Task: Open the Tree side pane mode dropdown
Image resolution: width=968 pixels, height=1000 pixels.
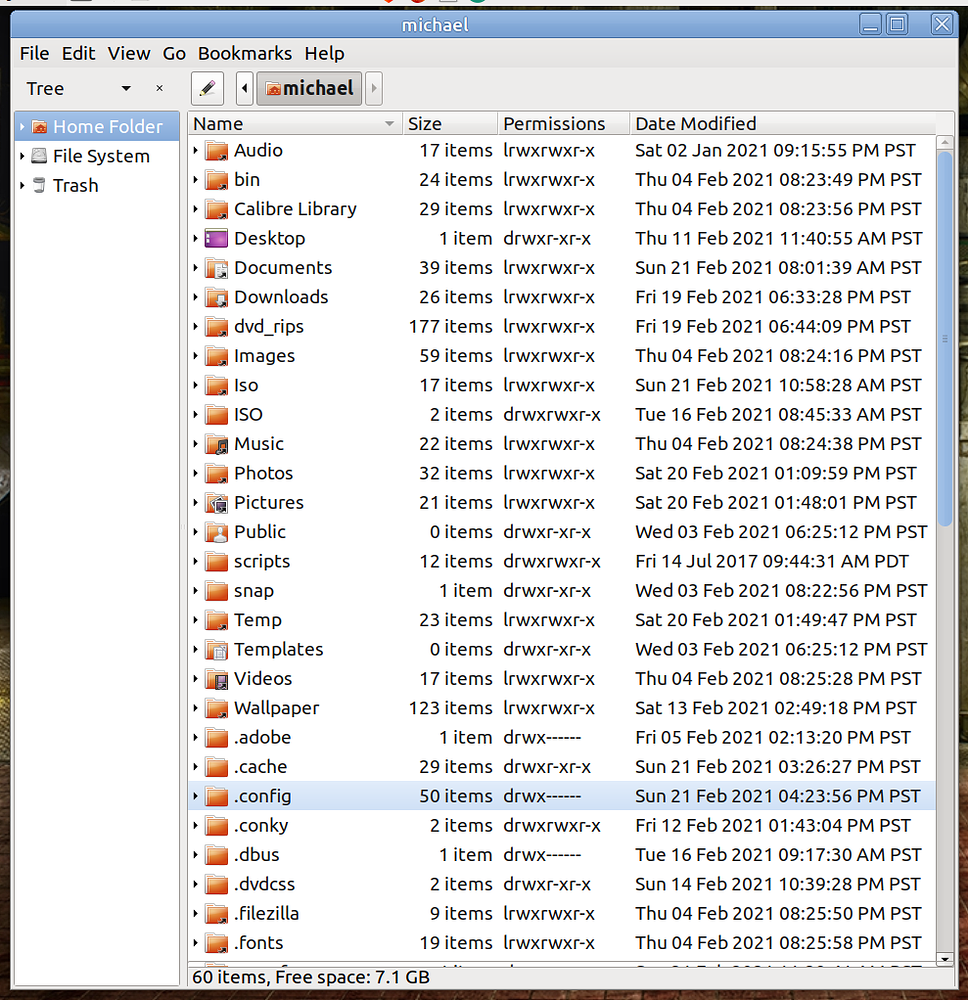Action: 124,88
